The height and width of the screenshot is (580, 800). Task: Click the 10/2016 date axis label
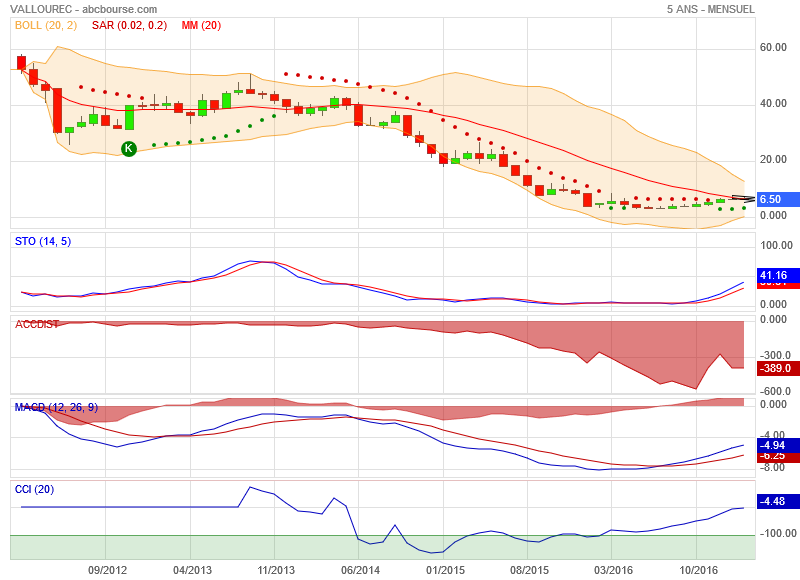coord(697,570)
